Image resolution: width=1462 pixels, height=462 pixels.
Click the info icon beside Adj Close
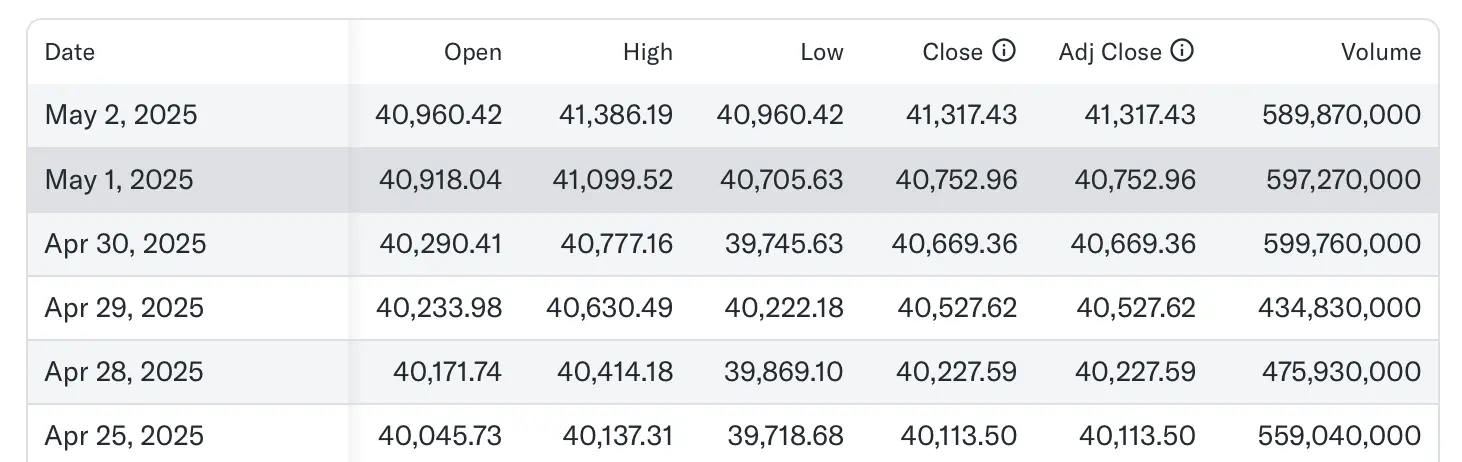pos(1182,51)
